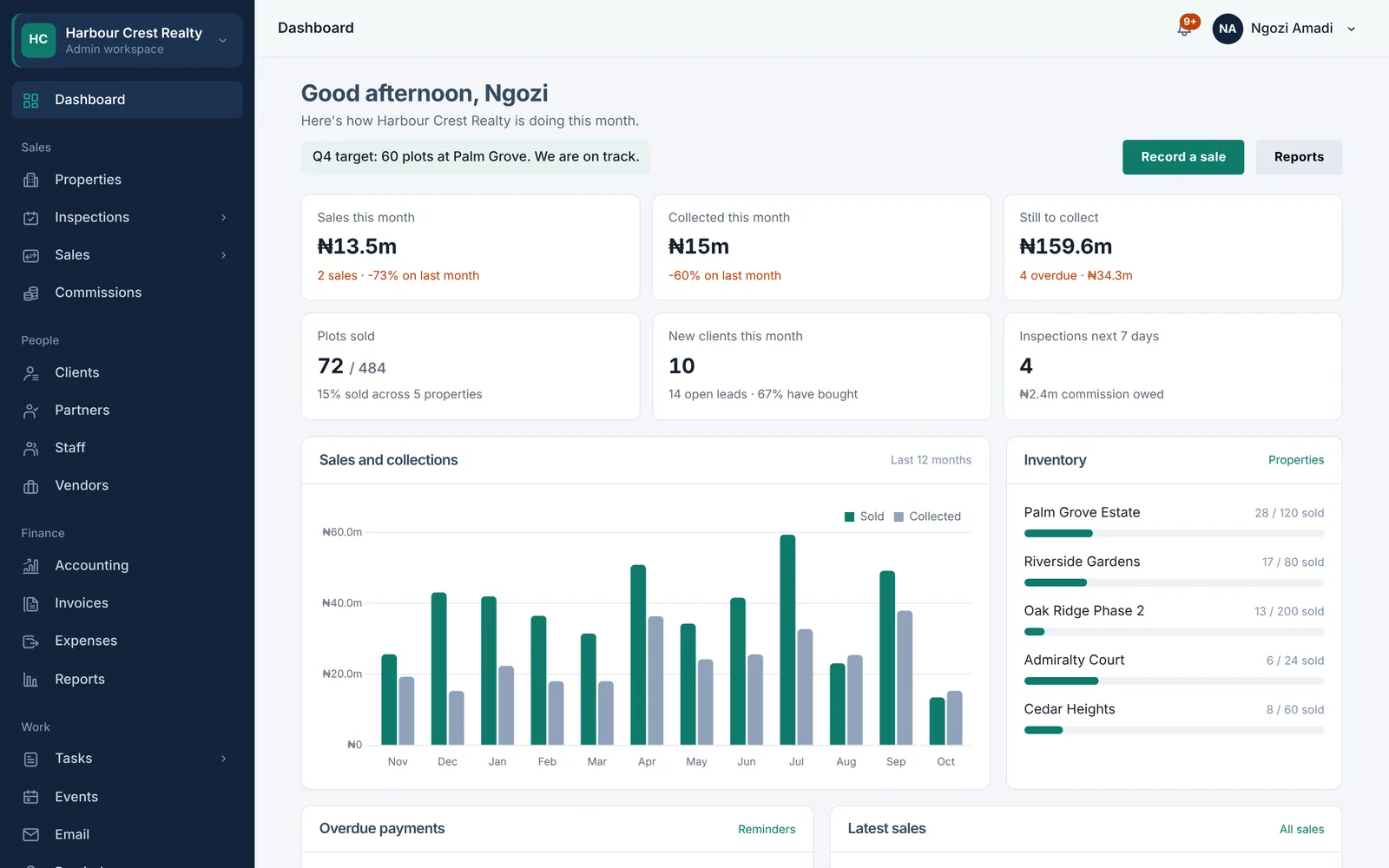1389x868 pixels.
Task: Click the Commissions coins icon
Action: [31, 293]
